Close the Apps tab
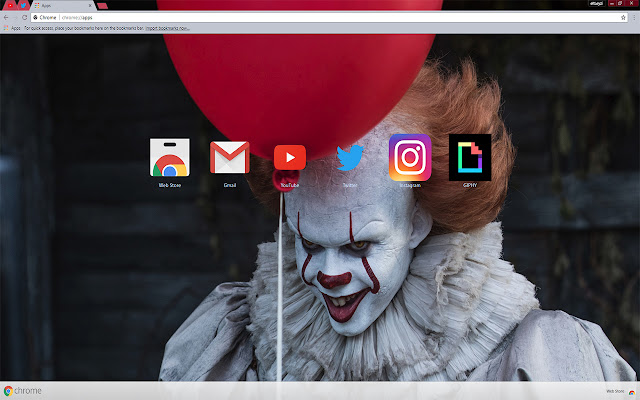This screenshot has width=640, height=400. 90,6
